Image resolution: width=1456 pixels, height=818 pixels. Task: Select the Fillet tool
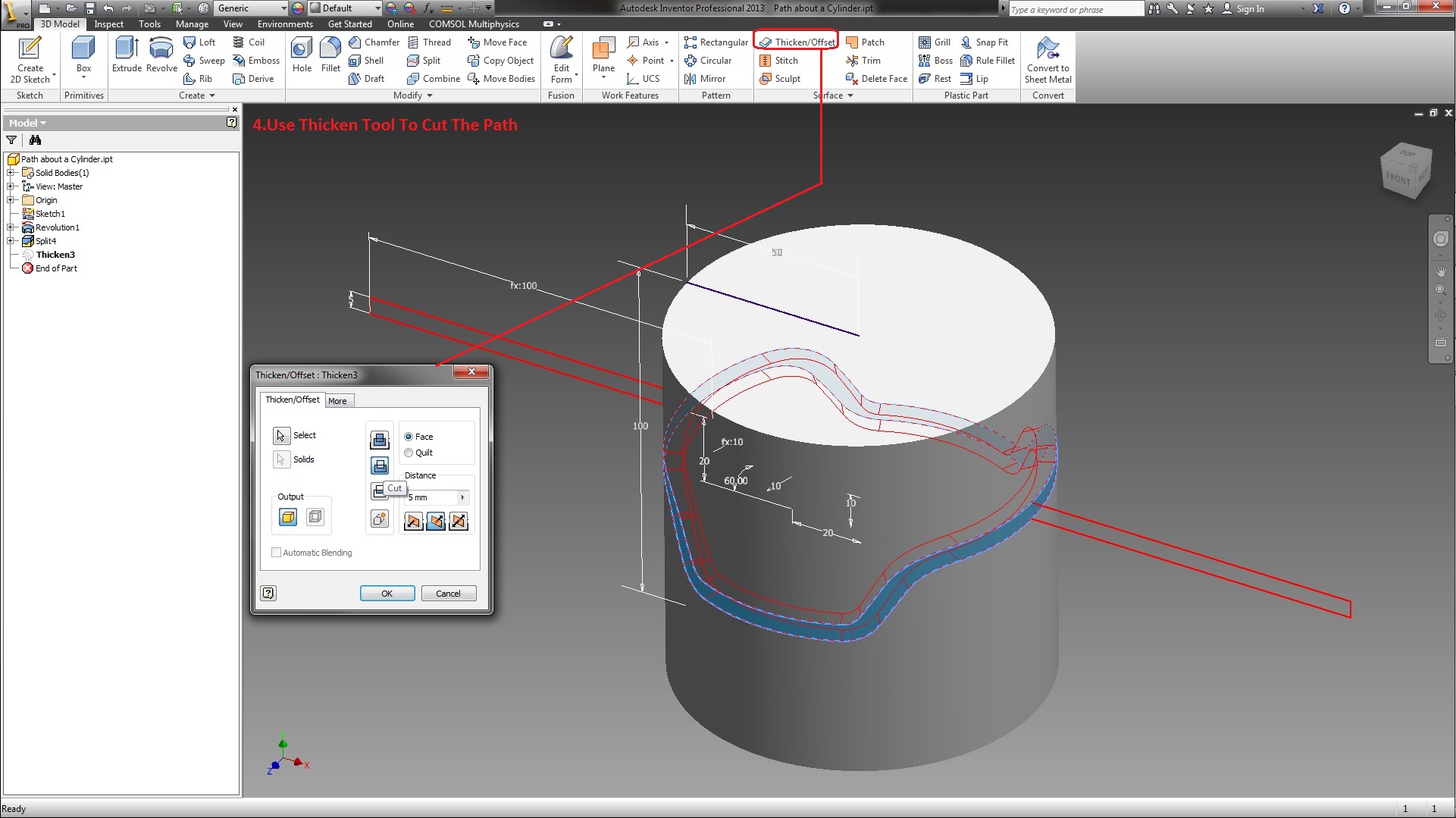(x=330, y=57)
